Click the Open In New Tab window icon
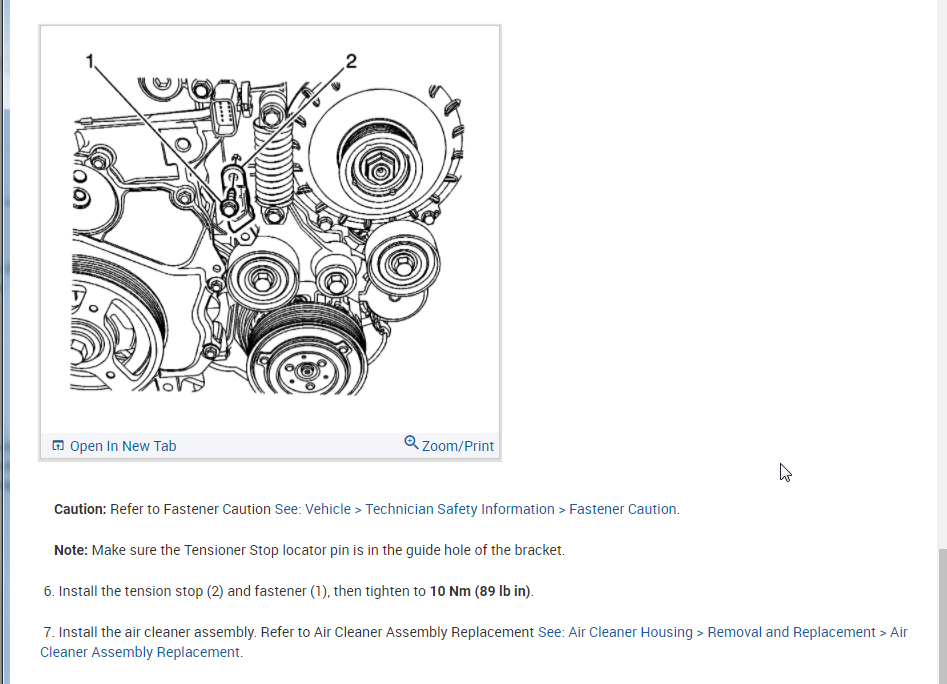 coord(58,446)
